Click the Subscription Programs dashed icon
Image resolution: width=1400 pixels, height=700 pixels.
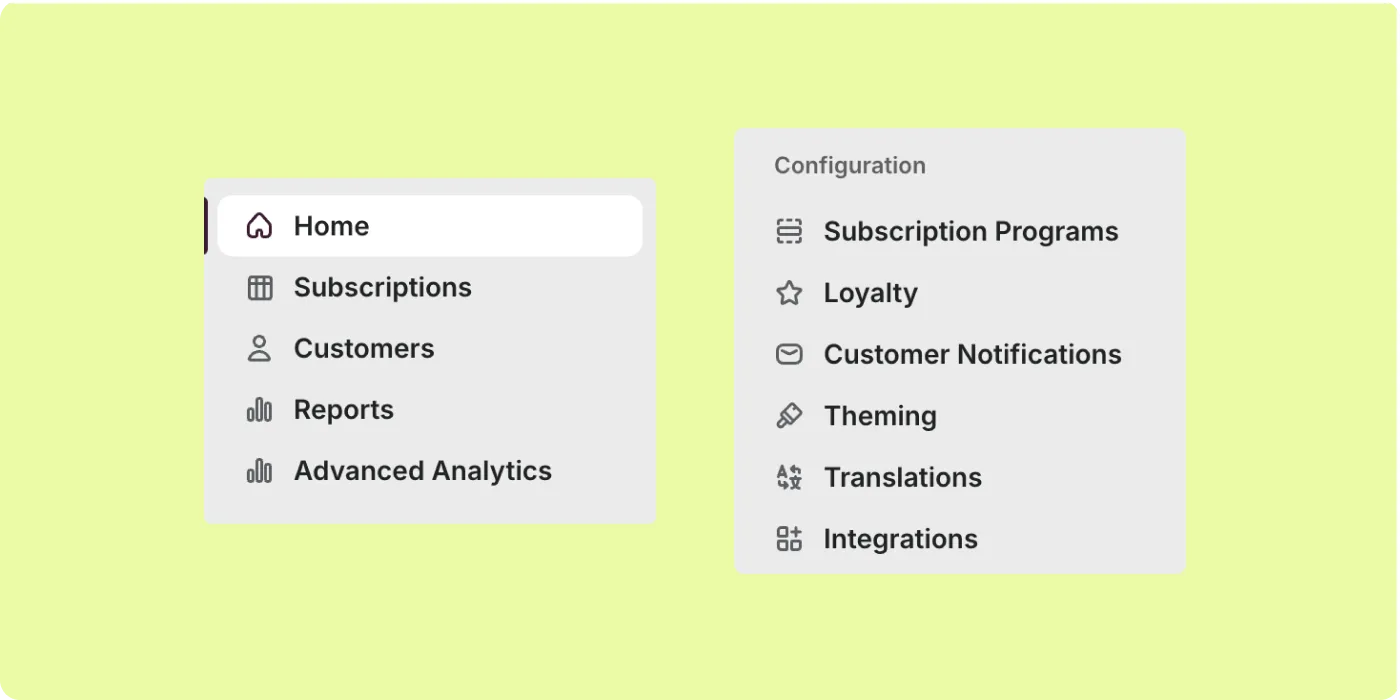(x=789, y=232)
